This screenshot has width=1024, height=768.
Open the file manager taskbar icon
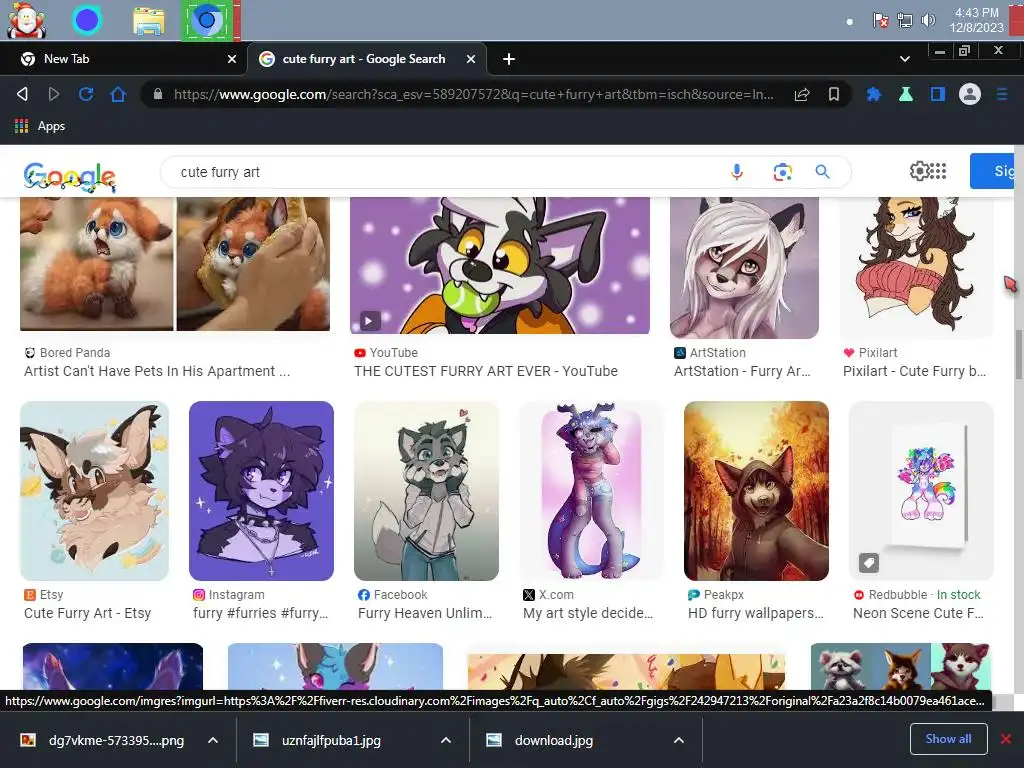click(148, 20)
